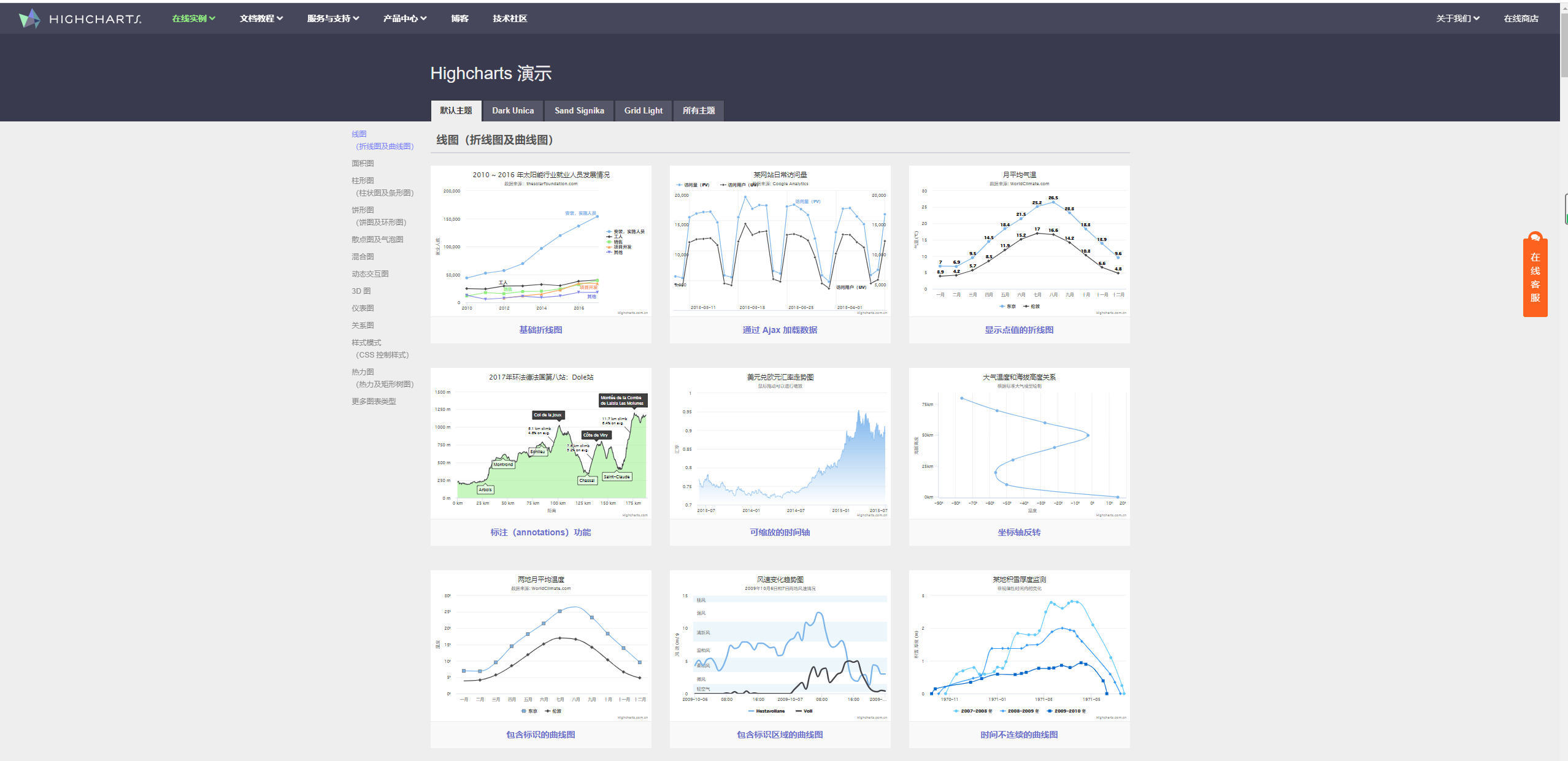Open 显示点值的折线图 demo link
Screen dimensions: 1568x761
click(x=1019, y=330)
